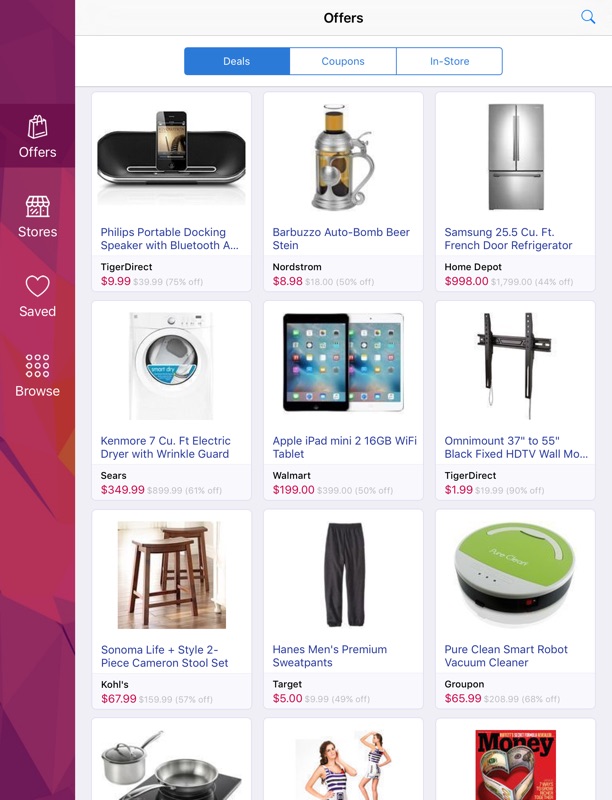Open the cookware set deal image
This screenshot has width=612, height=800.
[x=171, y=765]
